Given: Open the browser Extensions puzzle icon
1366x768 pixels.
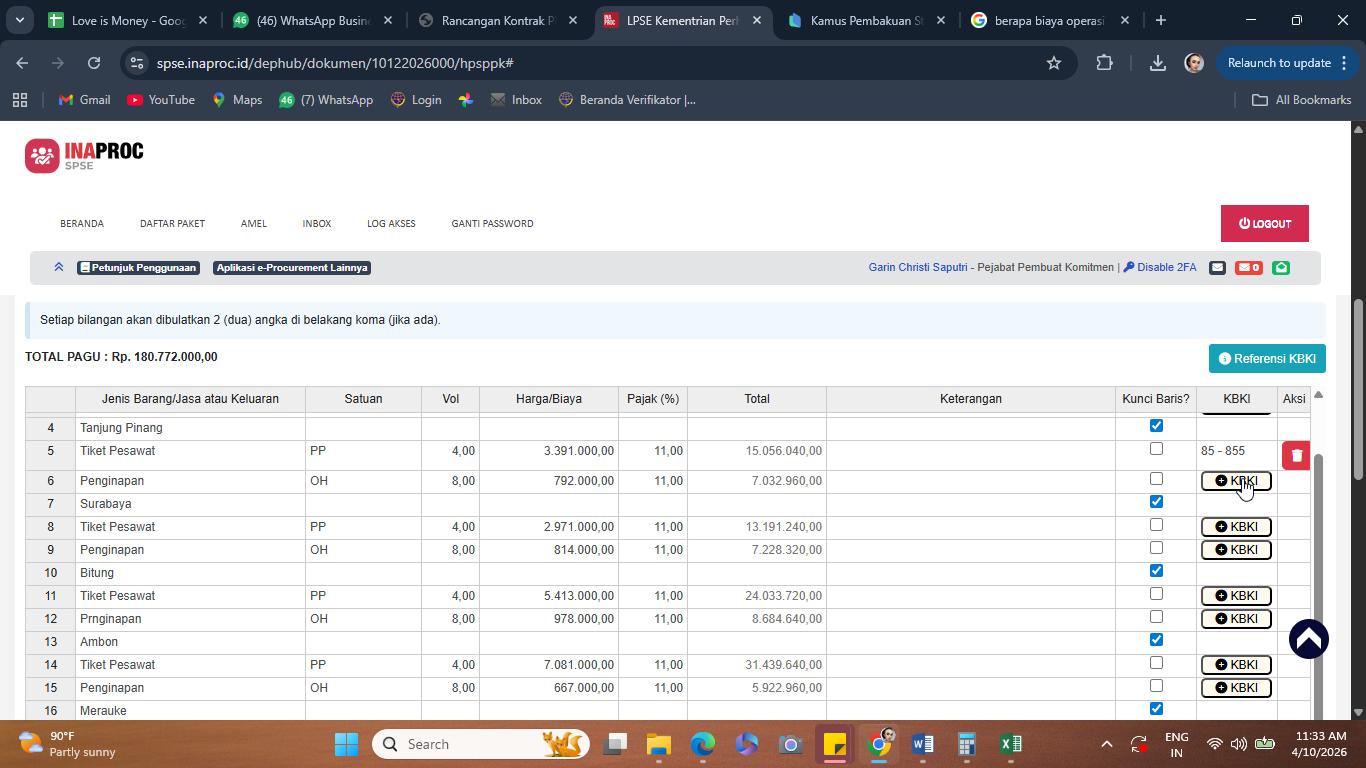Looking at the screenshot, I should click(x=1104, y=63).
